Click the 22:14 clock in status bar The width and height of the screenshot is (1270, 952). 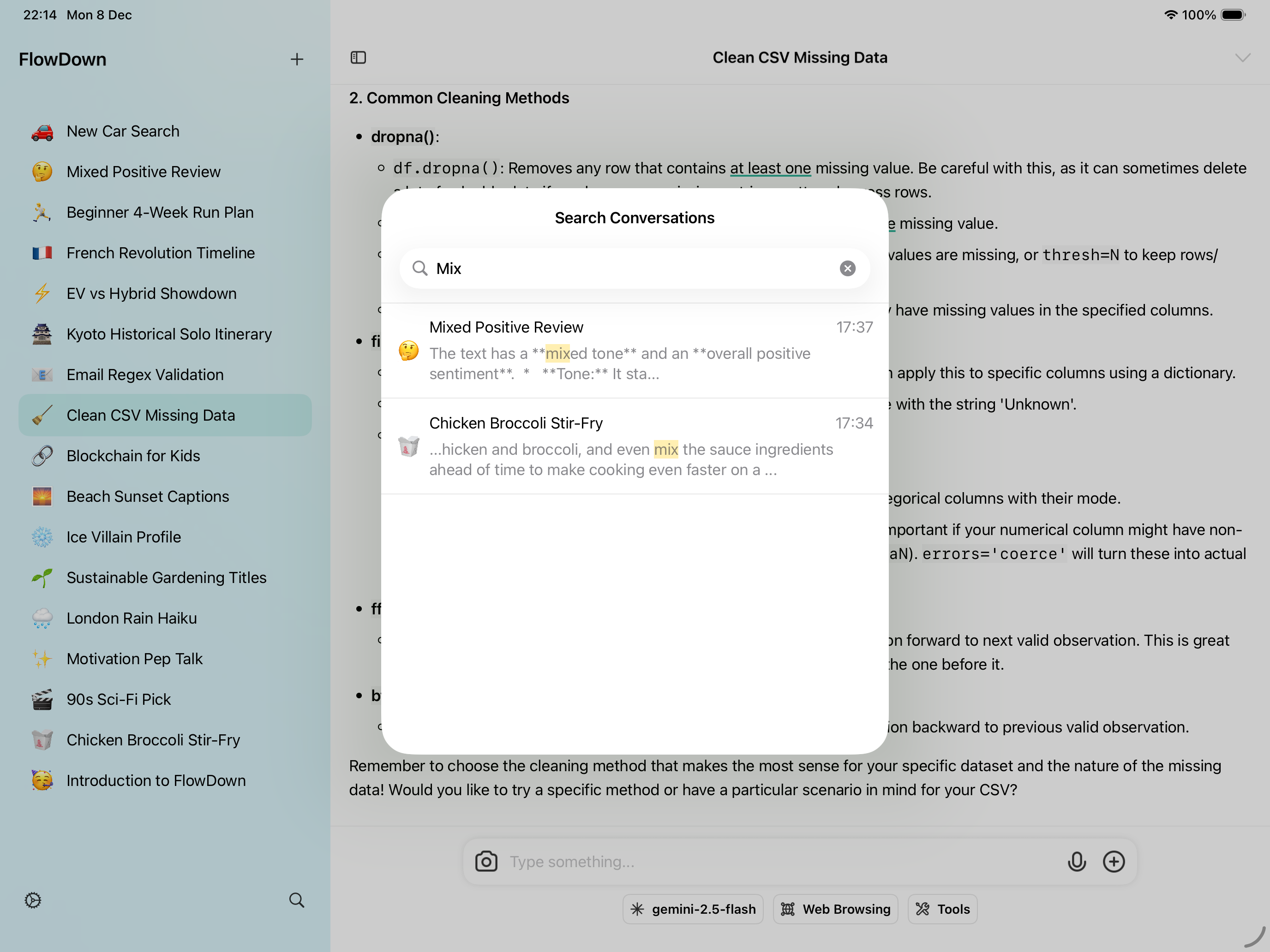pos(40,15)
